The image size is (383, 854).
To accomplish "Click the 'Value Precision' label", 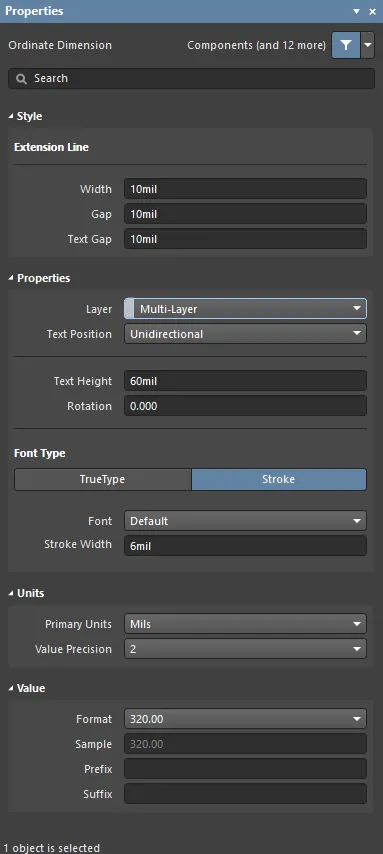I will 73,649.
